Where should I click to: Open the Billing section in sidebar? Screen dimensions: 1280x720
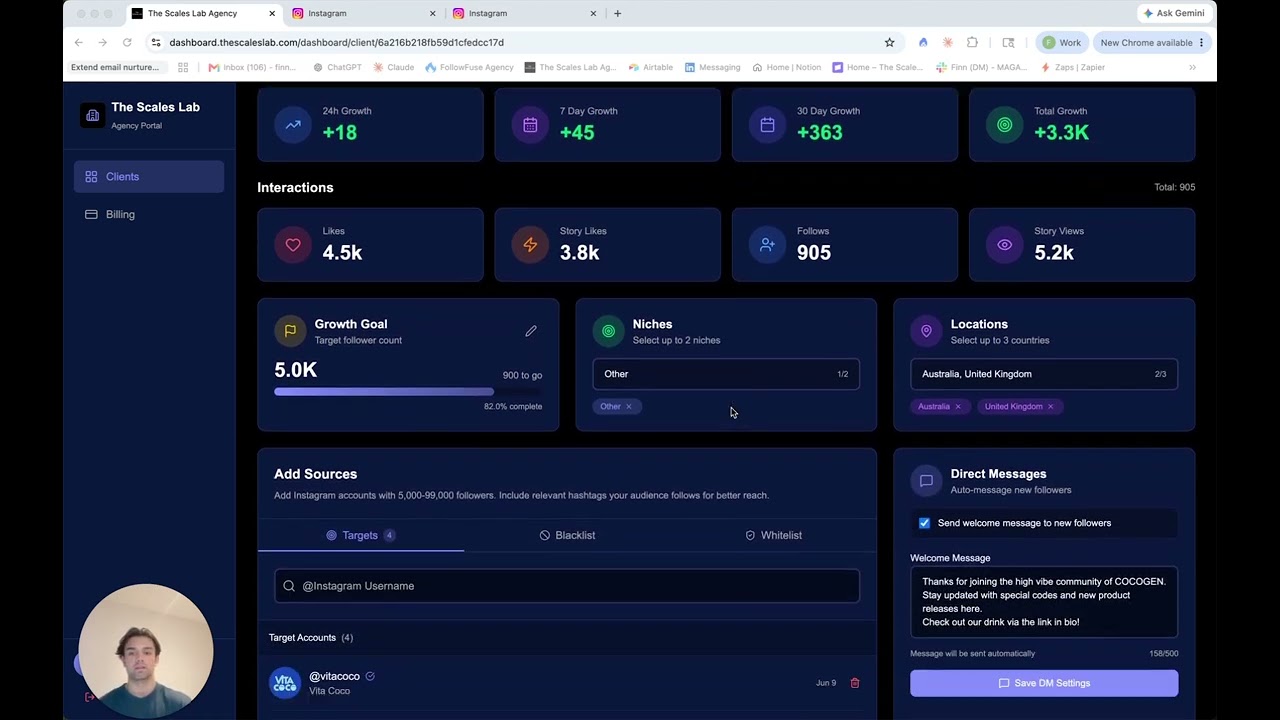point(149,214)
